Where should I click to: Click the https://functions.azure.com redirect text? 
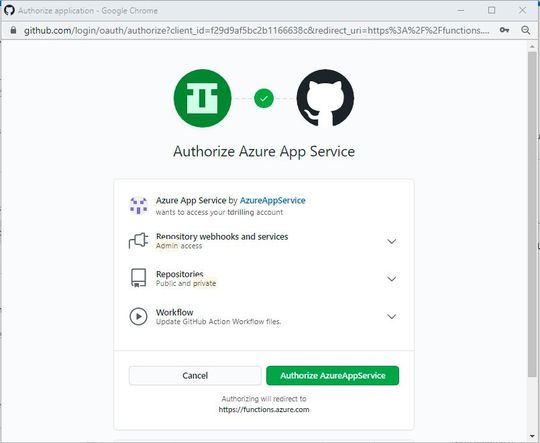264,410
